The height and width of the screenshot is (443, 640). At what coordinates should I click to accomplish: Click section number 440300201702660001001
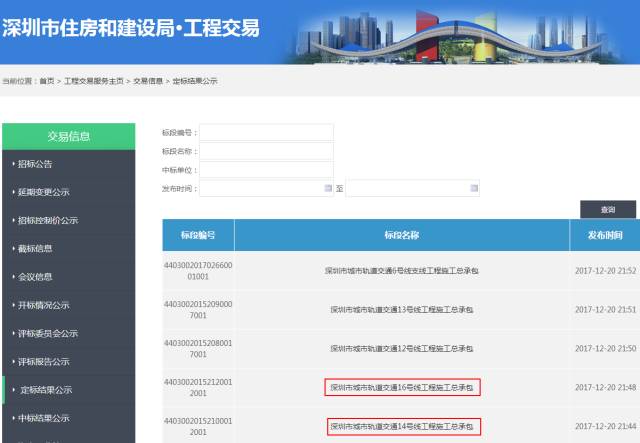click(x=198, y=271)
